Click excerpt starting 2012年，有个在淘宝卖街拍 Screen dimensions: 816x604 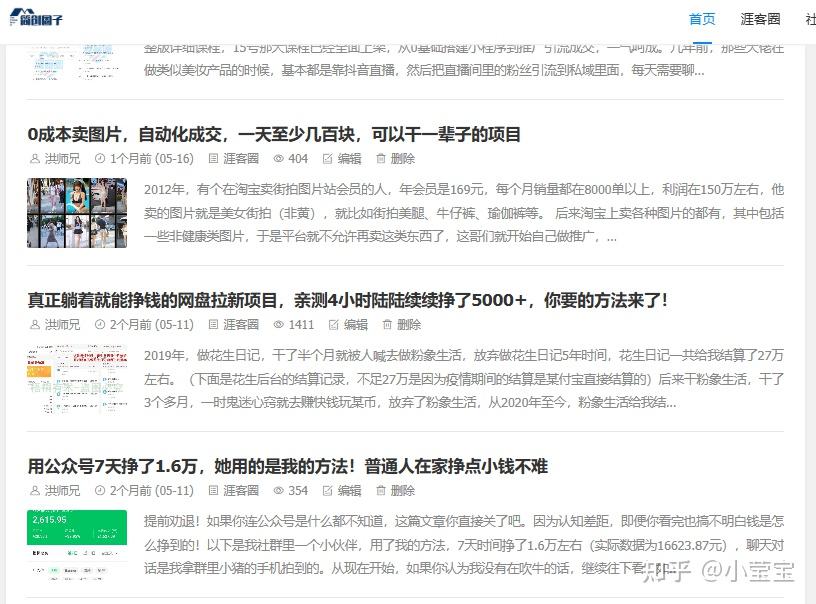pos(464,213)
